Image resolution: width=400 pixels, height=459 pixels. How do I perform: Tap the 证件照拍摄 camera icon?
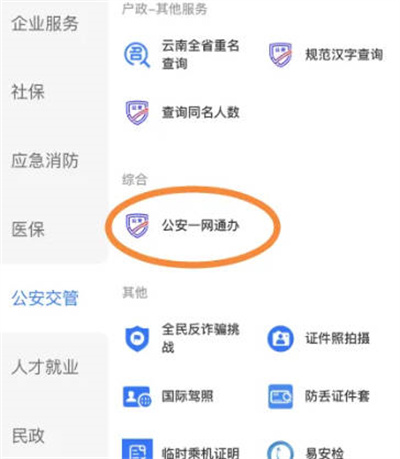(280, 339)
